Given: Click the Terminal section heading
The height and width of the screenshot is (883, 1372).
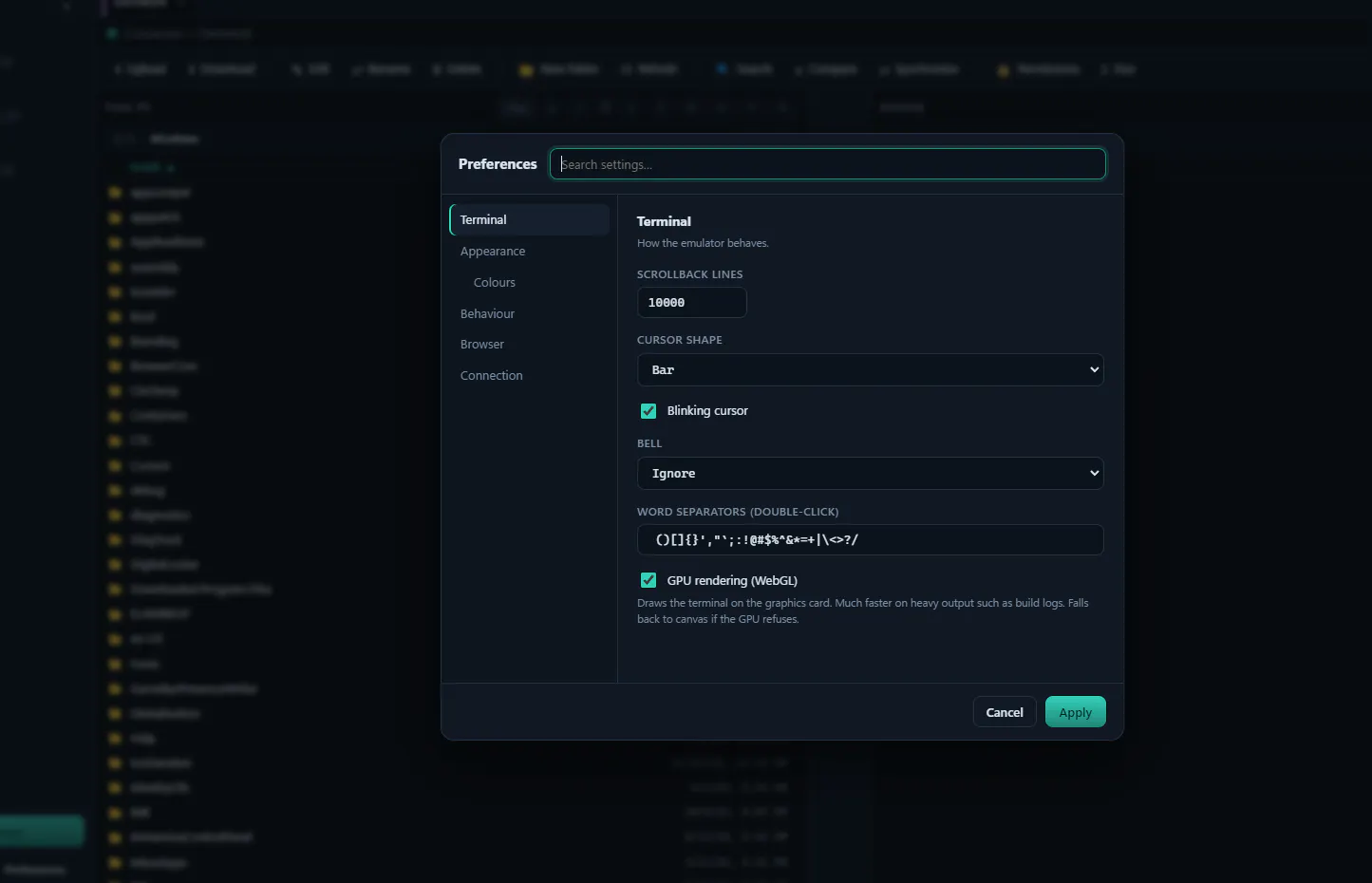Looking at the screenshot, I should click(x=664, y=221).
